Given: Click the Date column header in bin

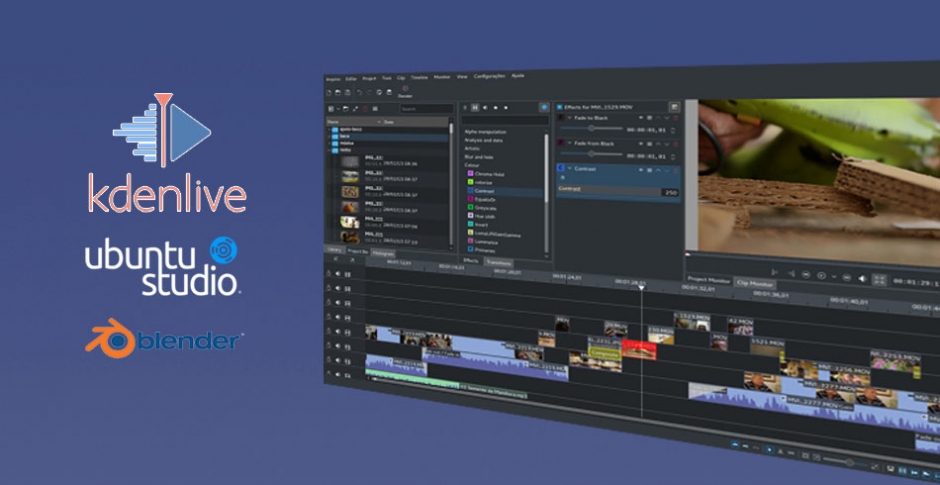Looking at the screenshot, I should coord(415,122).
